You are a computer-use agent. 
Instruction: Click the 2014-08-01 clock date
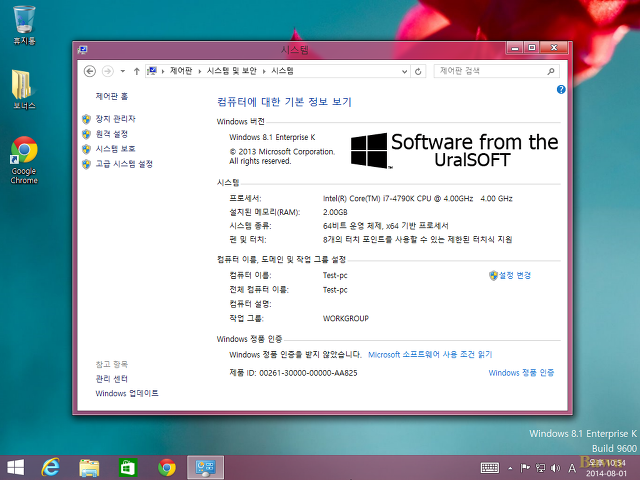pyautogui.click(x=607, y=473)
